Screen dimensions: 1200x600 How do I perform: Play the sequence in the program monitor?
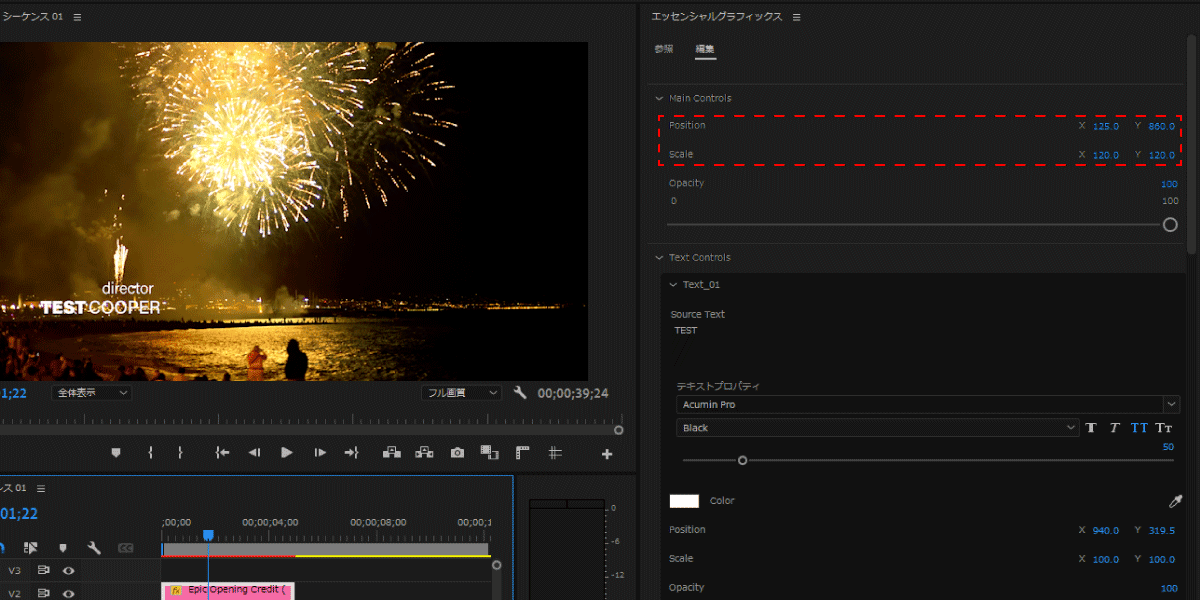[287, 453]
